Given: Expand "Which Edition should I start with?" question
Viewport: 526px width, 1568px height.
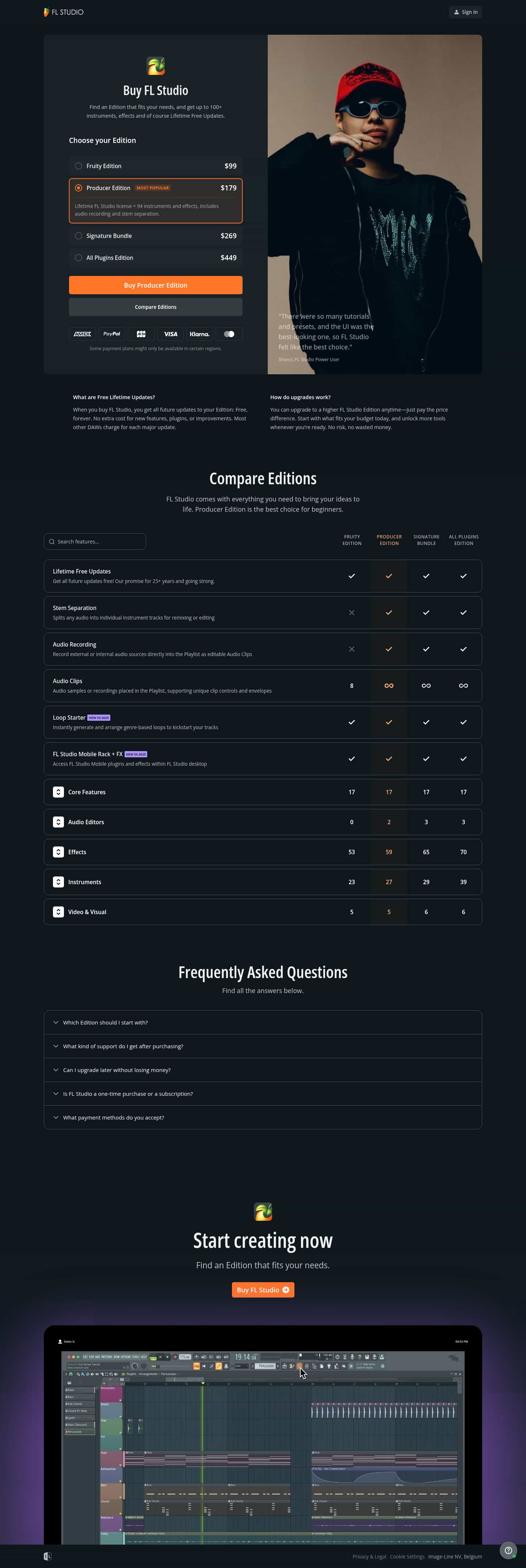Looking at the screenshot, I should pyautogui.click(x=105, y=1023).
